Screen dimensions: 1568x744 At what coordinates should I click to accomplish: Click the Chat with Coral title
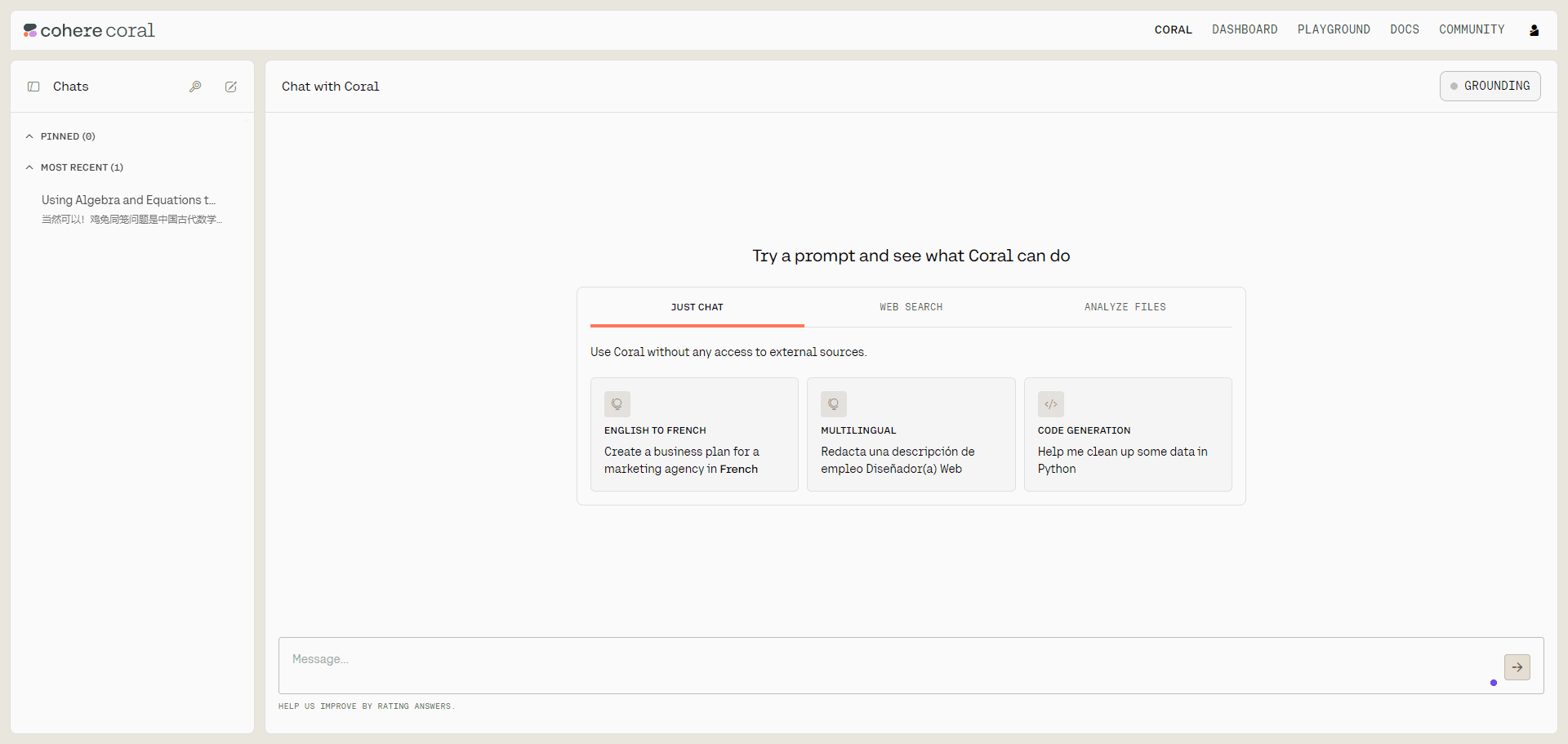[331, 87]
